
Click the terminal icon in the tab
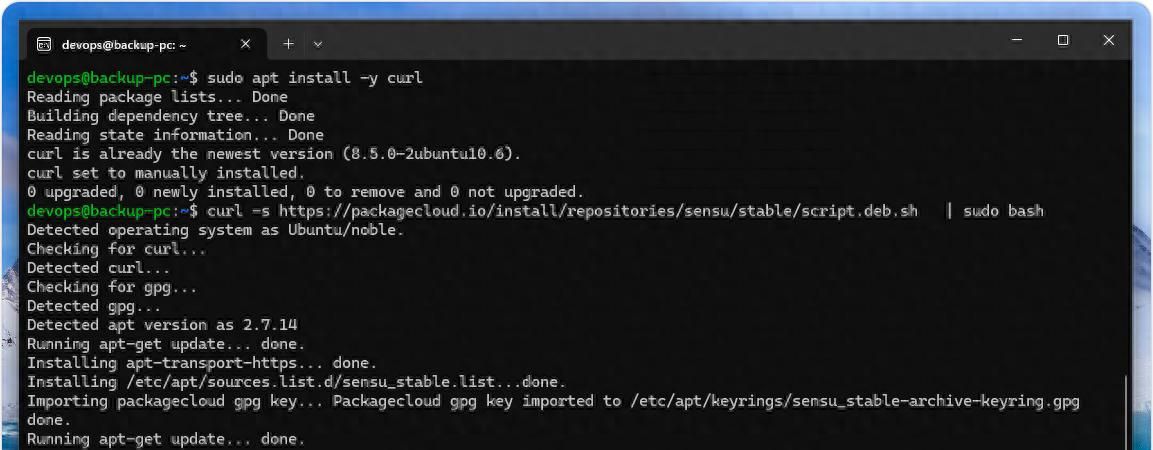44,44
